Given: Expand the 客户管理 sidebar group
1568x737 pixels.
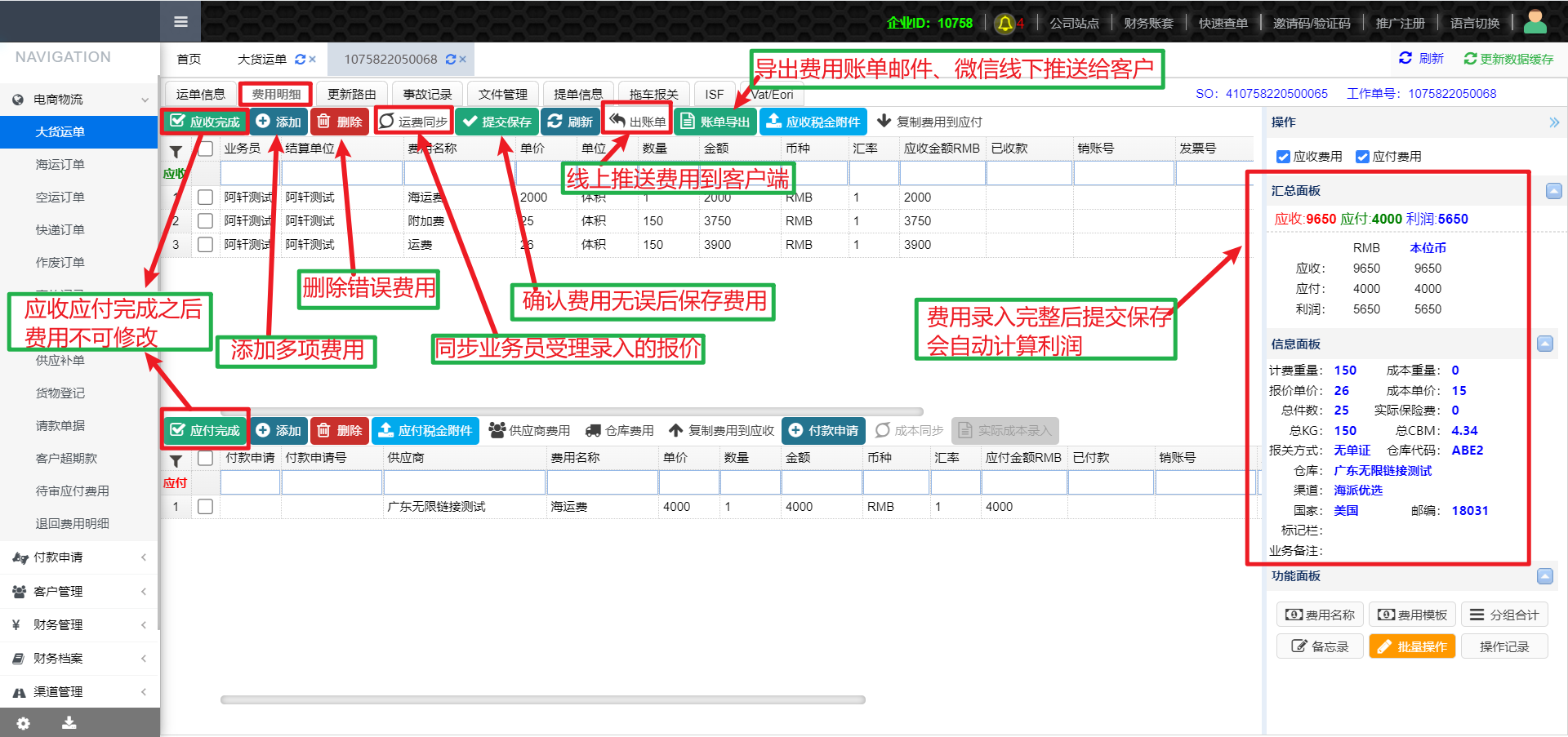Looking at the screenshot, I should click(x=78, y=591).
